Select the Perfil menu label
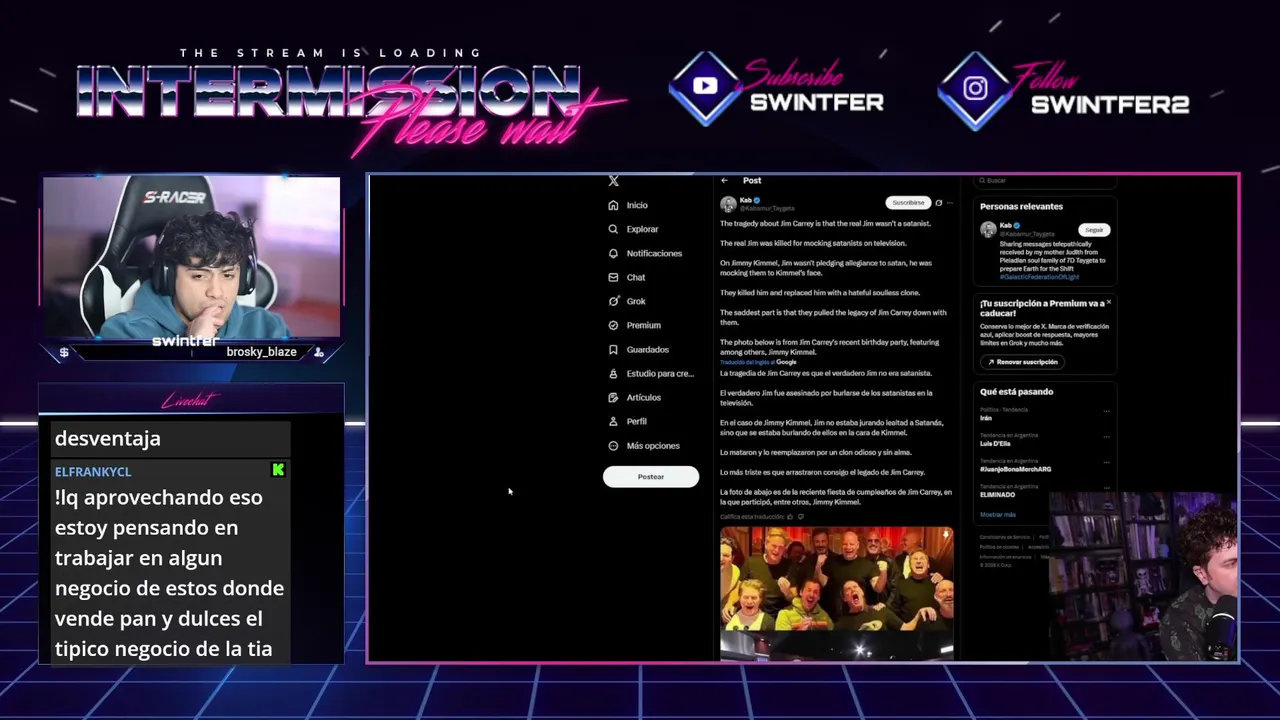The width and height of the screenshot is (1280, 720). coord(636,421)
